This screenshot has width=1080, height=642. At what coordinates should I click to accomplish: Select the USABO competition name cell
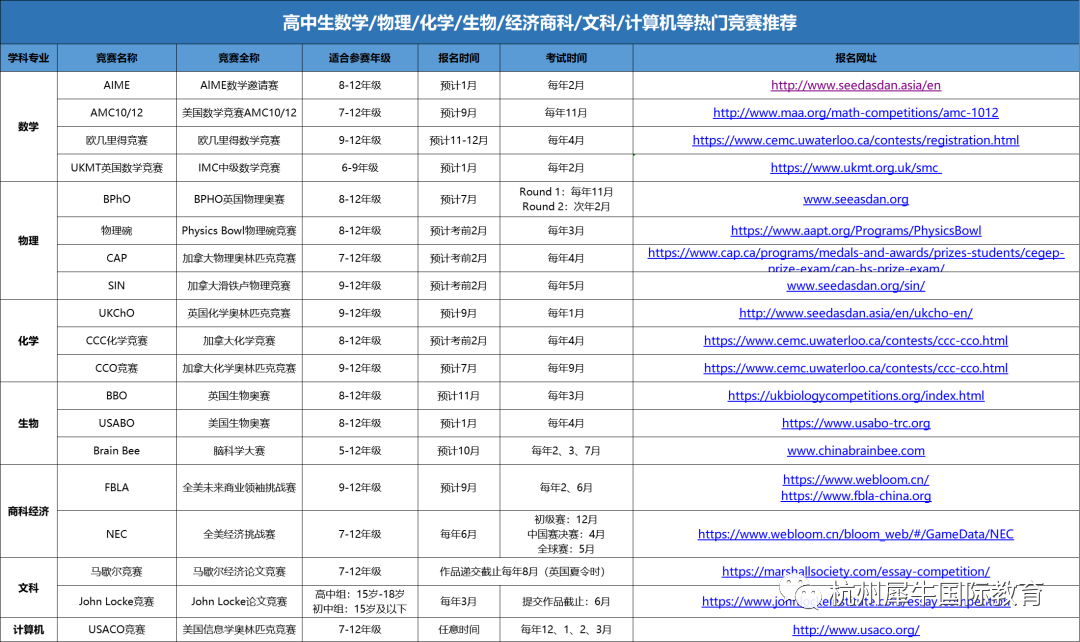[x=116, y=424]
